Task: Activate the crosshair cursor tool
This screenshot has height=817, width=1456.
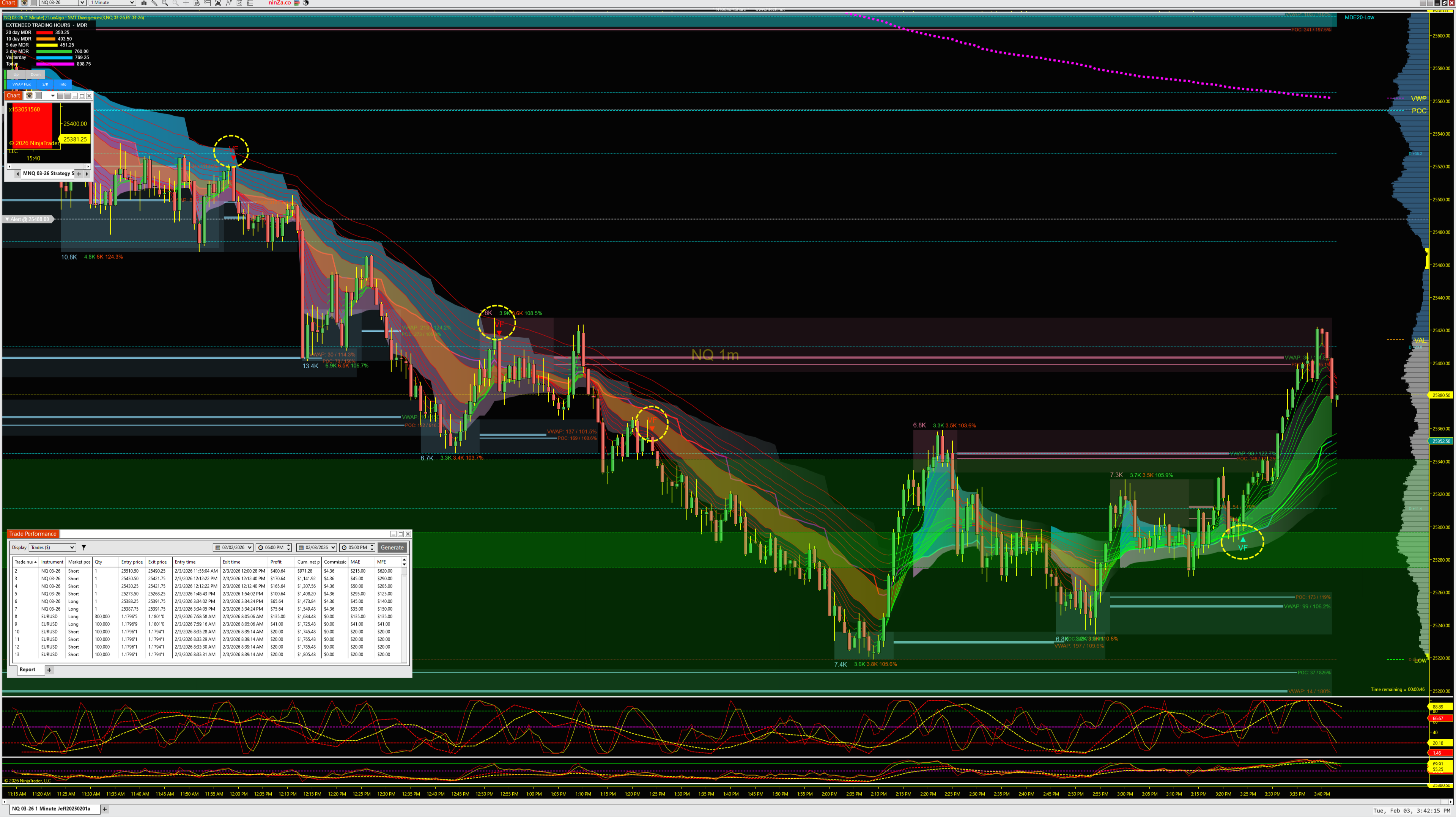Action: pos(186,3)
